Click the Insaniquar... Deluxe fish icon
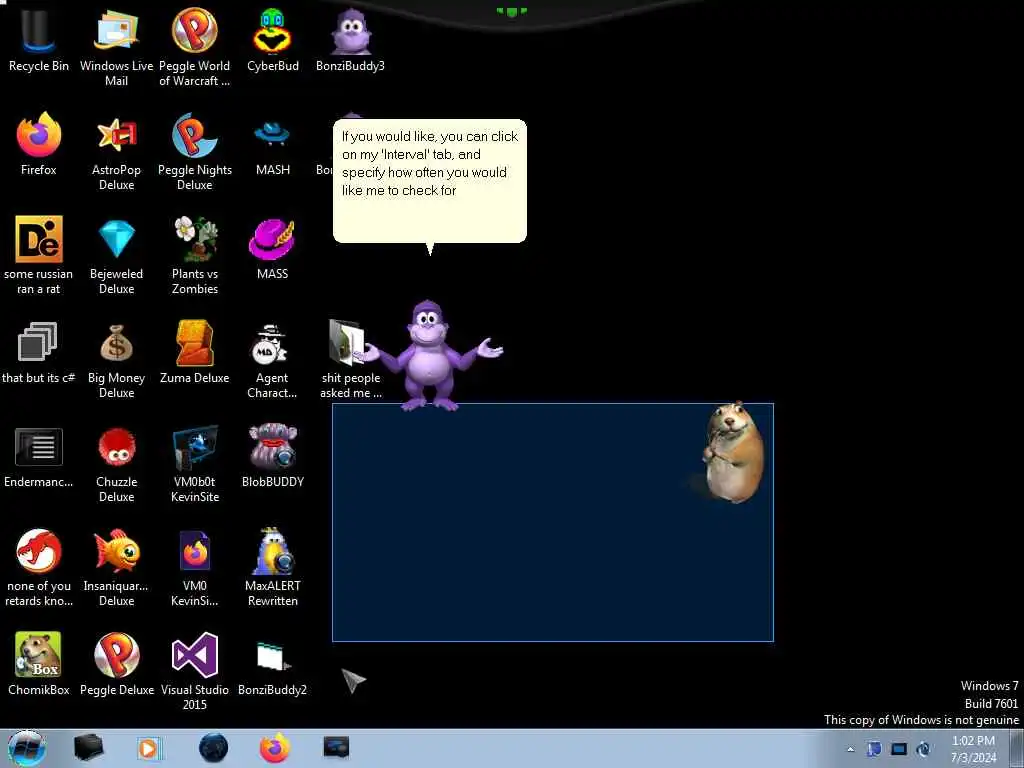Screen dimensions: 1024x768 click(x=116, y=568)
